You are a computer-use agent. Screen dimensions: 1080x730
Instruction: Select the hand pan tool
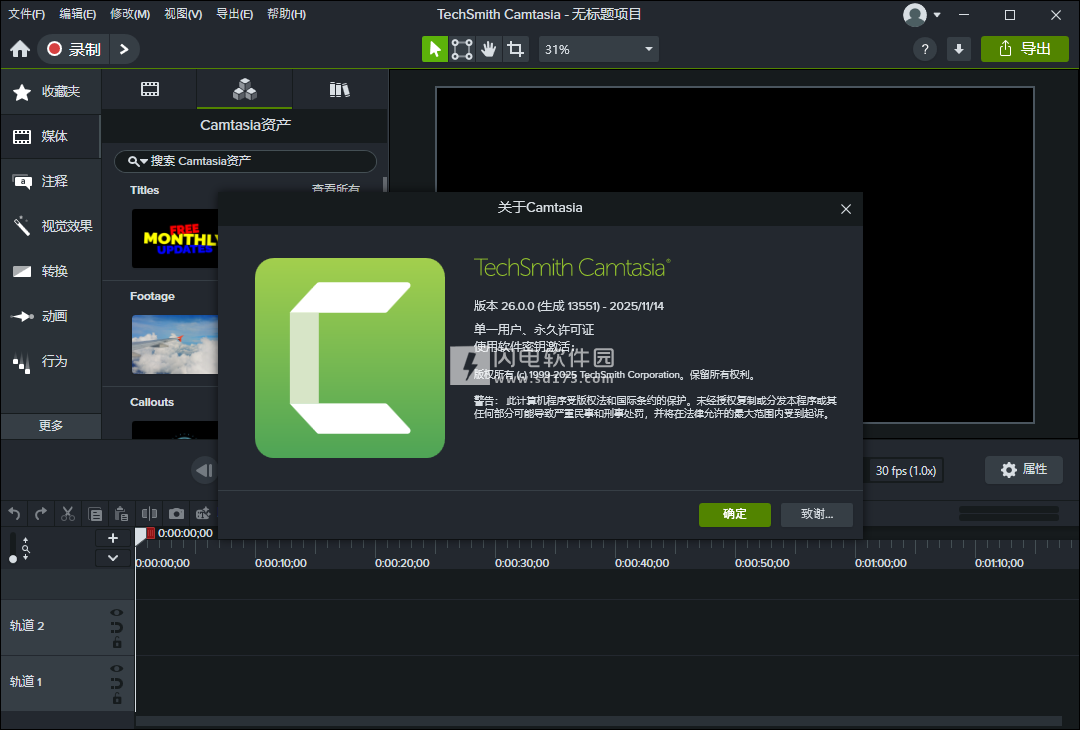pos(488,49)
